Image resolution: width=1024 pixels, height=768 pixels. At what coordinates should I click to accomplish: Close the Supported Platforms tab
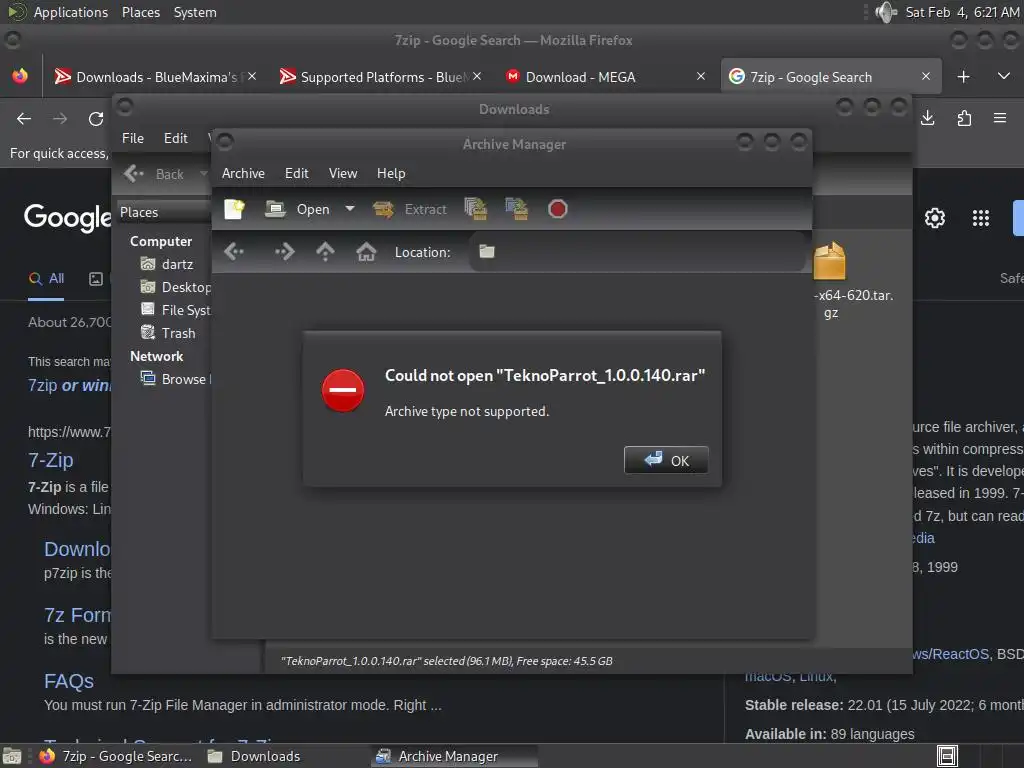(477, 76)
